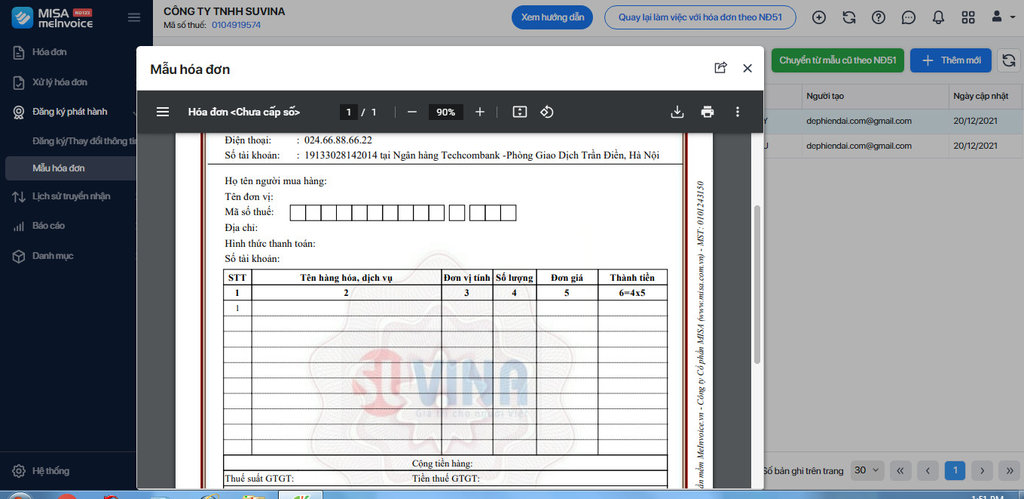1024x499 pixels.
Task: Close the Mẫu hóa đơn dialog
Action: [x=748, y=68]
